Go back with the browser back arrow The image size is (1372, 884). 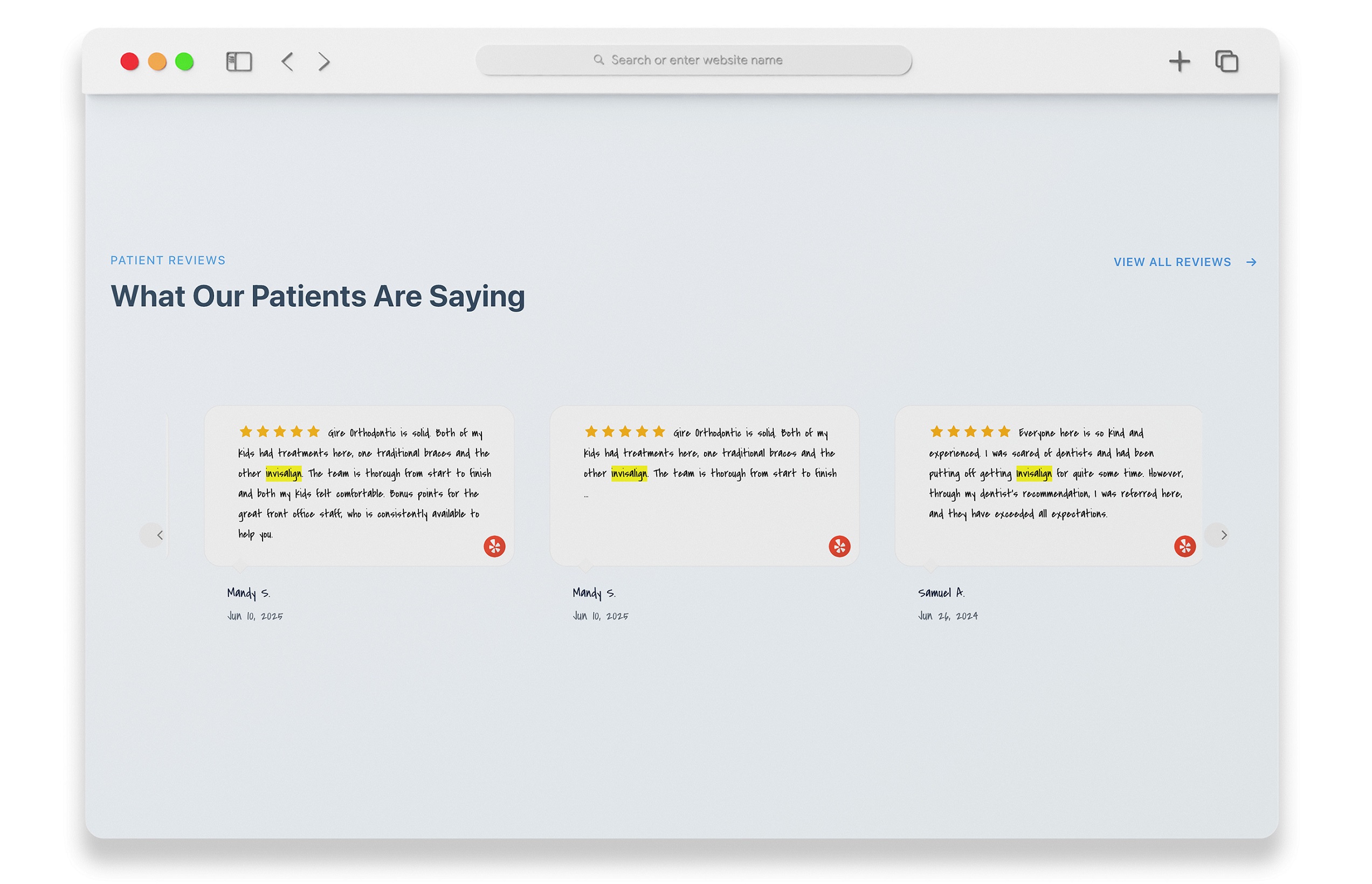click(287, 61)
